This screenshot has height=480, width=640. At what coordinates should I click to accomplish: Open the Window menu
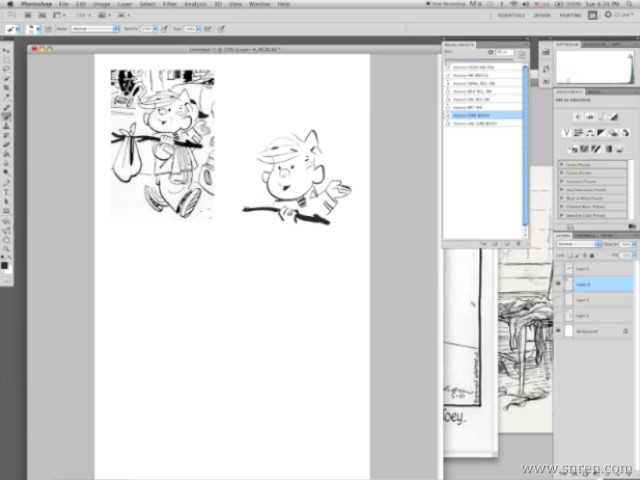pyautogui.click(x=259, y=4)
